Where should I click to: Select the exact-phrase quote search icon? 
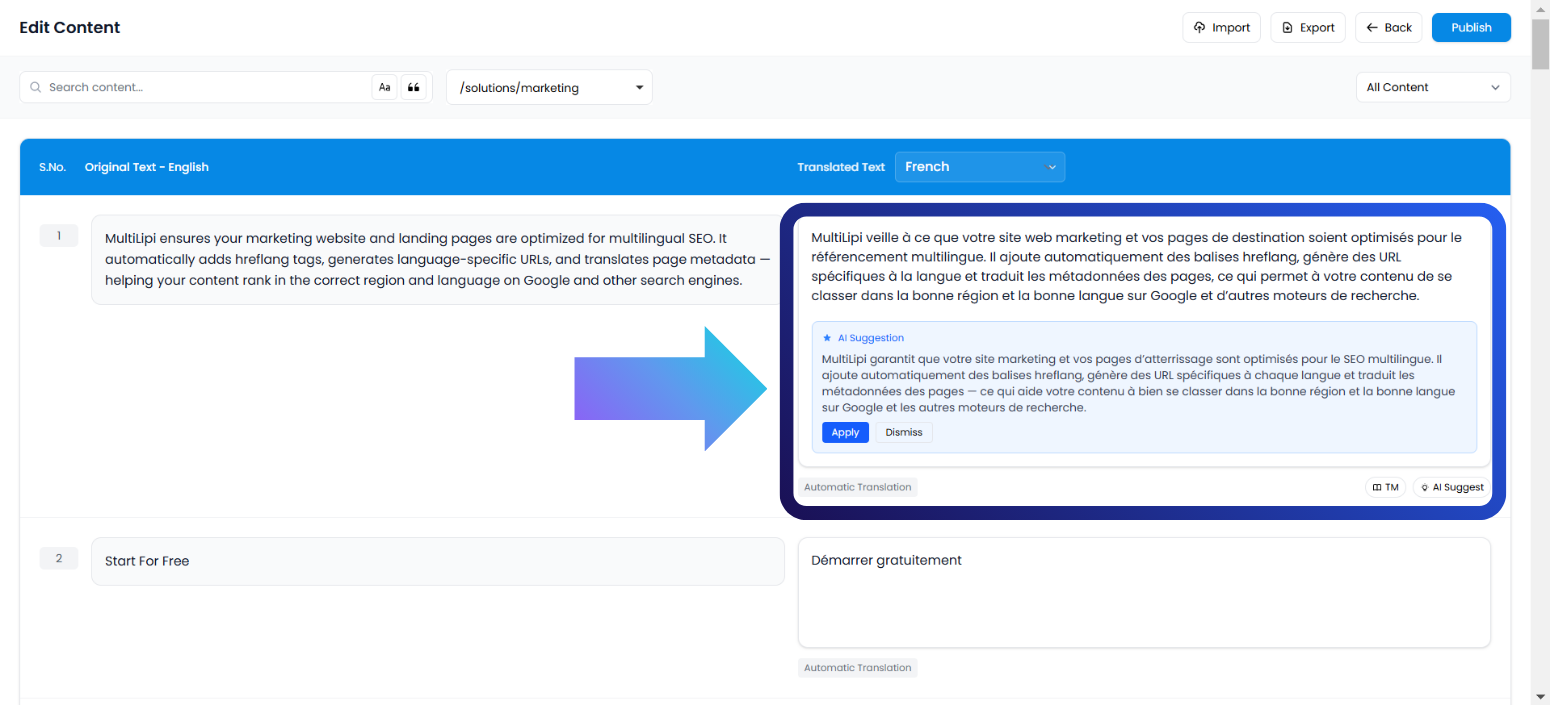coord(414,87)
